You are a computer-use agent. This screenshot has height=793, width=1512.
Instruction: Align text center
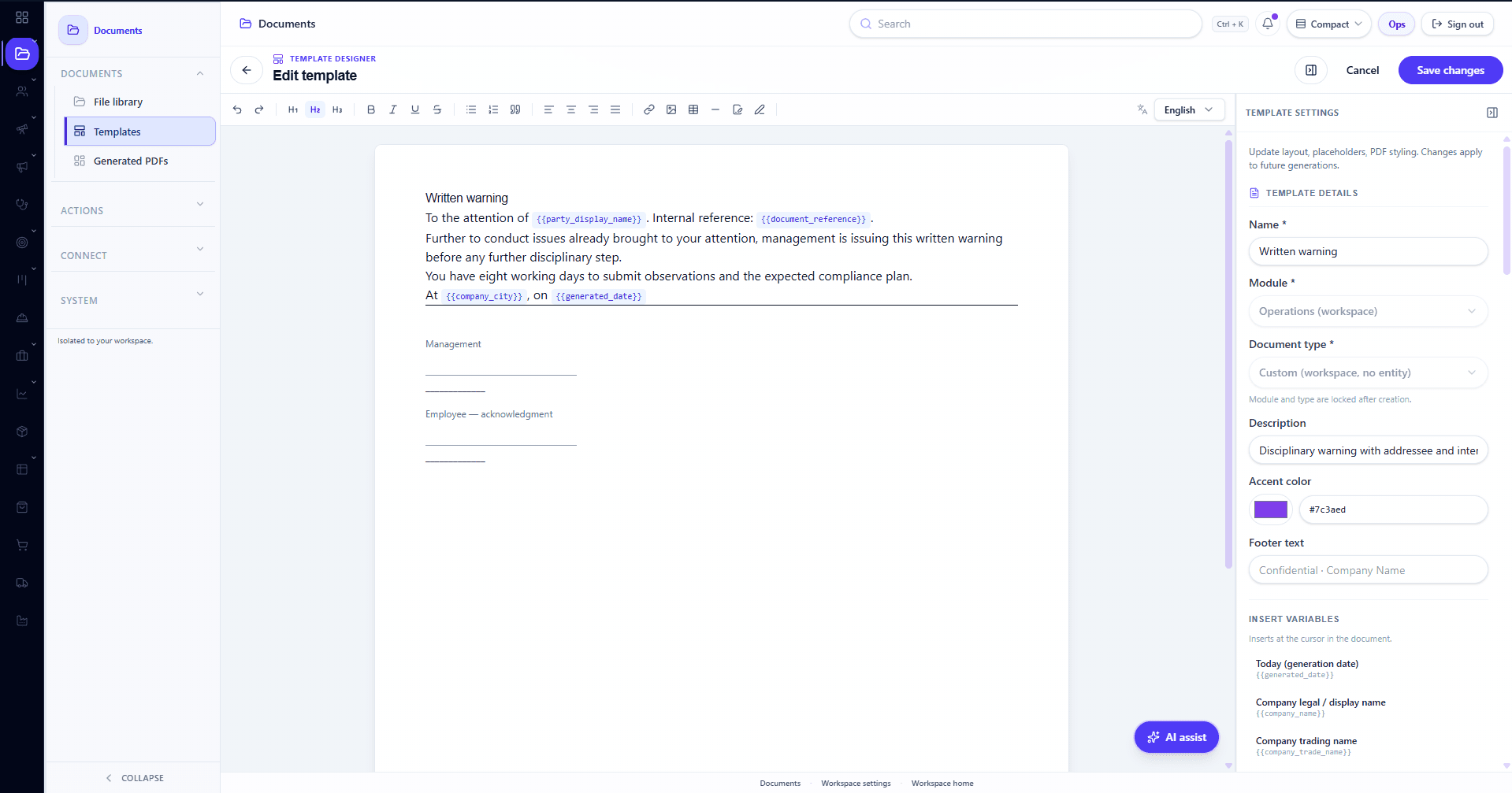[x=571, y=109]
